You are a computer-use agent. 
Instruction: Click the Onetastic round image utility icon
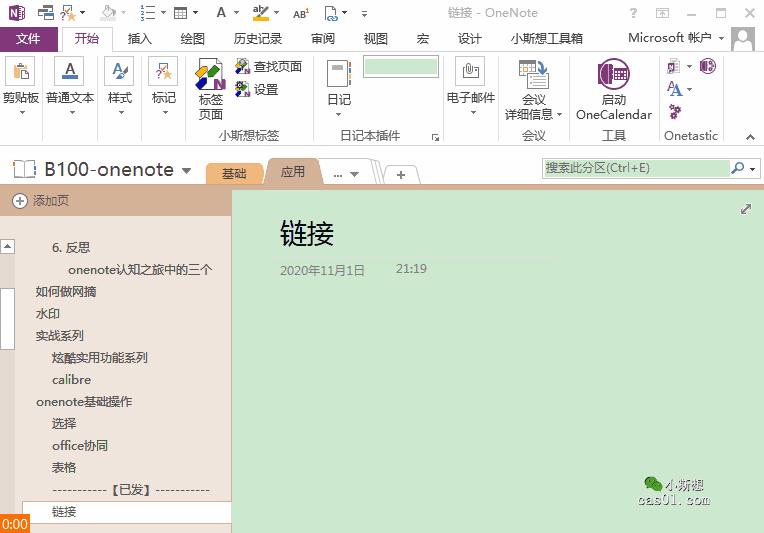pos(707,66)
